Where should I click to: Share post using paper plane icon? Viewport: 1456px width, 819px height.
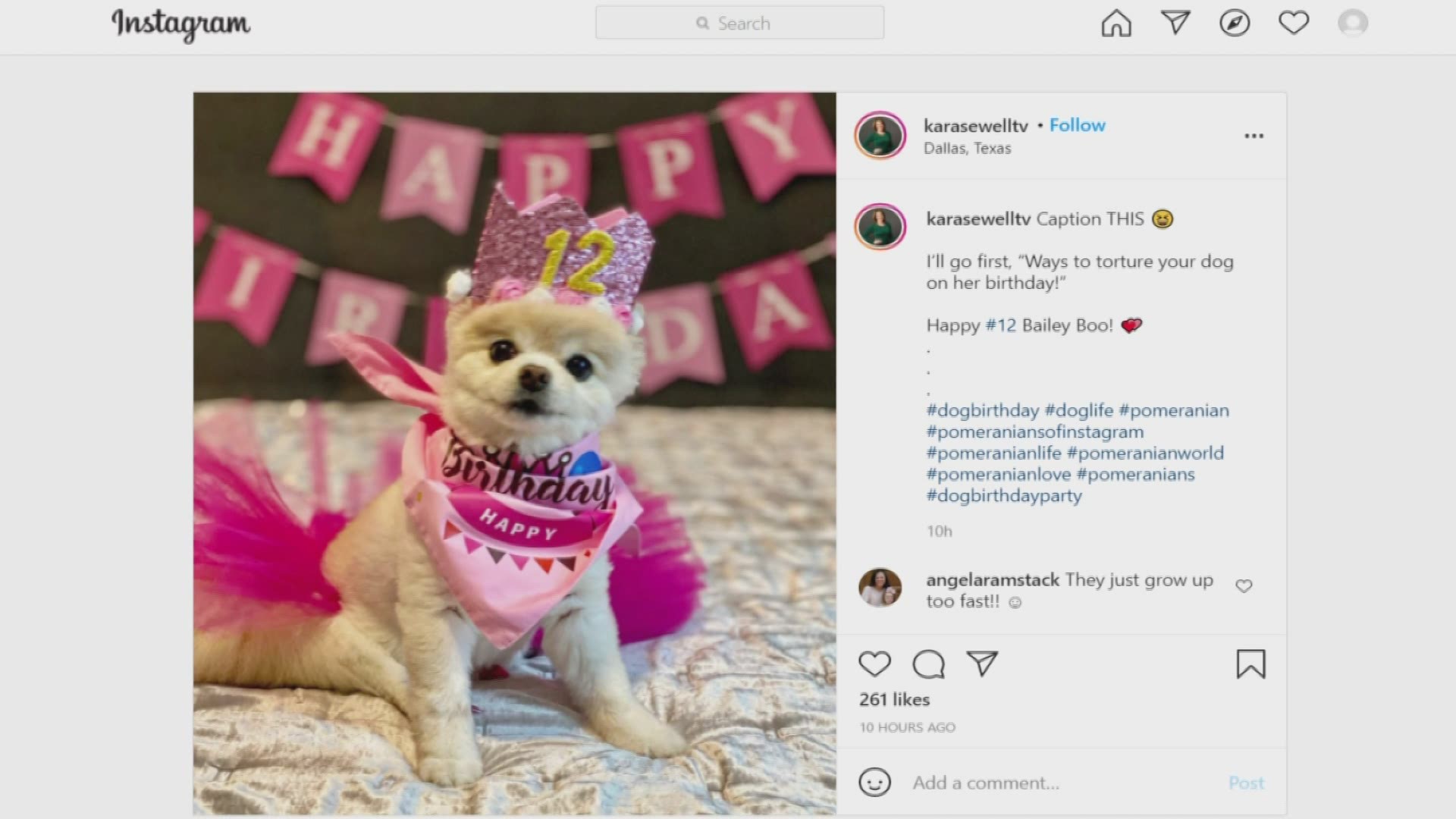pos(982,664)
